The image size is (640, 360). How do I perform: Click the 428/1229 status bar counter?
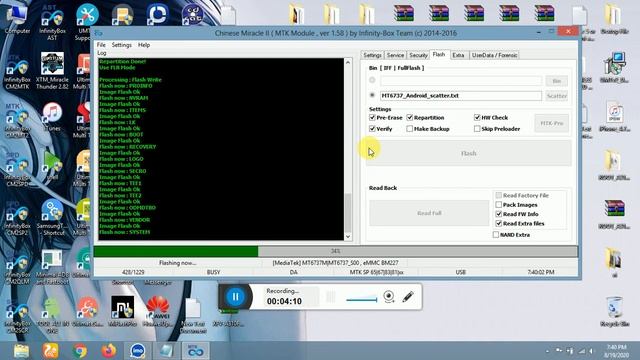[133, 272]
